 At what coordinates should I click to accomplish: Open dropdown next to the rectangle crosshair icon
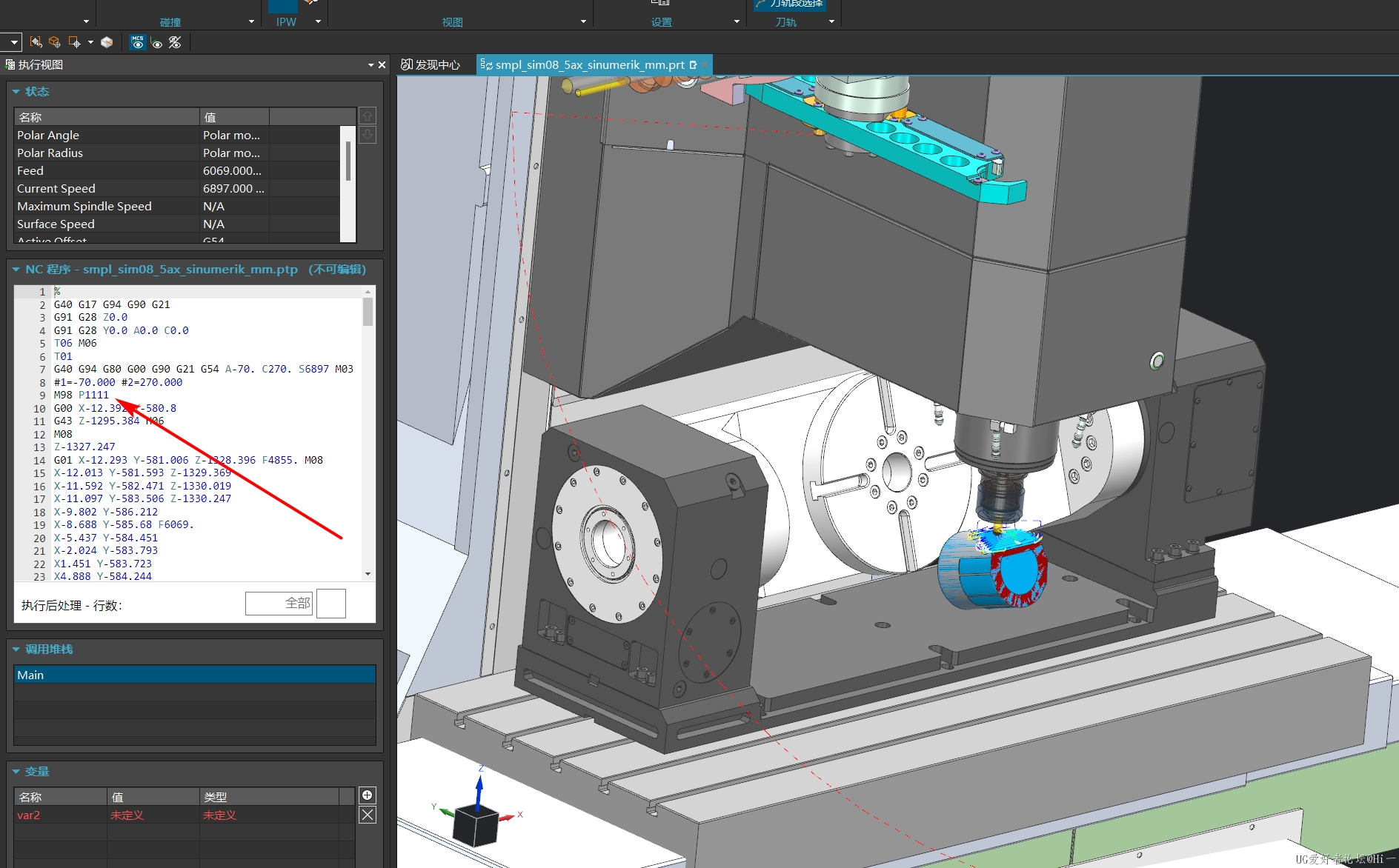coord(90,42)
